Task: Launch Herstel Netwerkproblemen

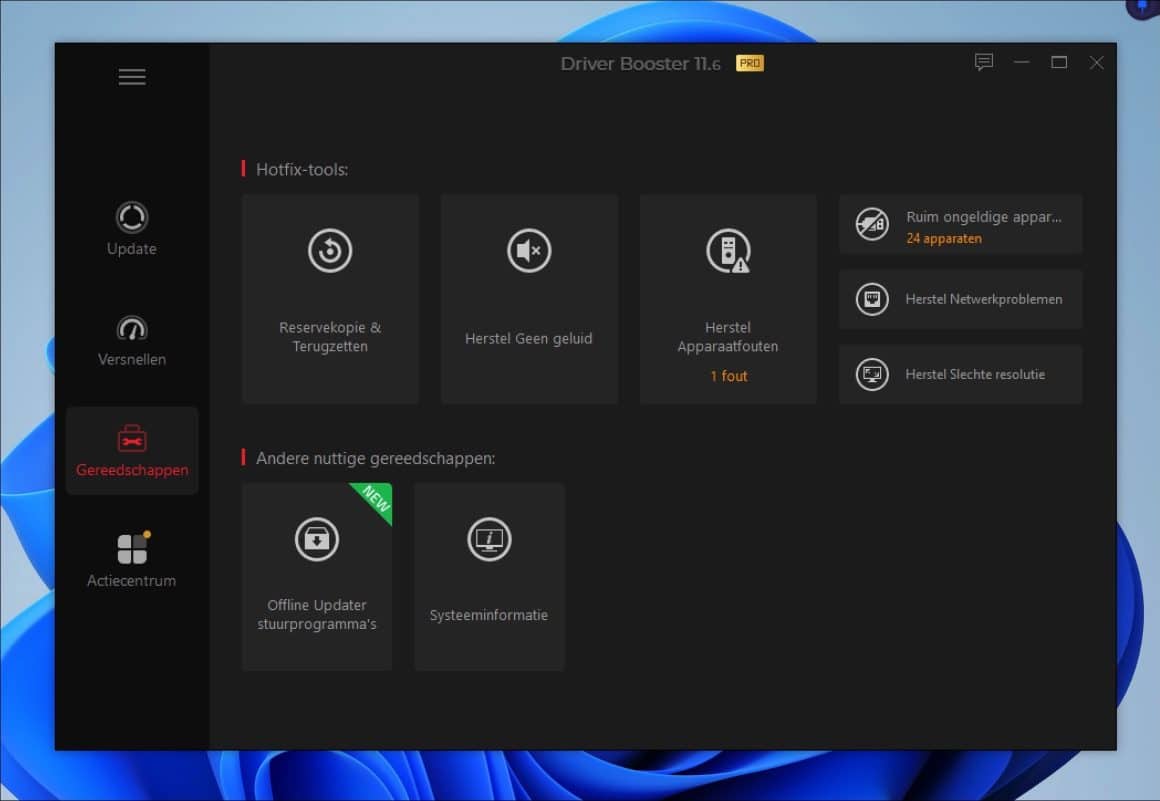Action: pyautogui.click(x=959, y=299)
